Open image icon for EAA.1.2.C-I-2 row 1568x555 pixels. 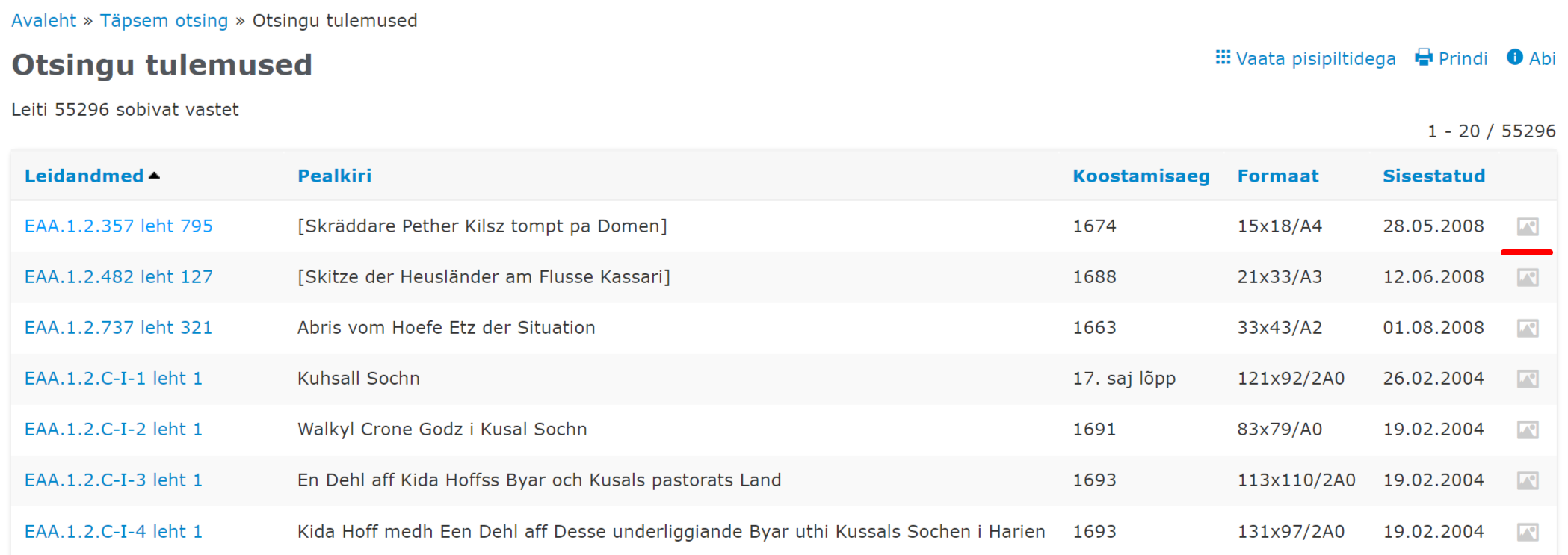coord(1527,430)
